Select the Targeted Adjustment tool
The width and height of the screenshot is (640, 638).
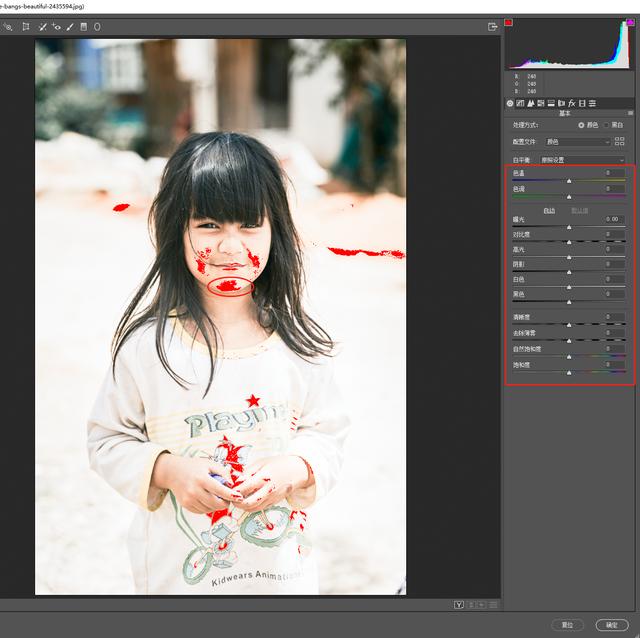click(x=7, y=27)
